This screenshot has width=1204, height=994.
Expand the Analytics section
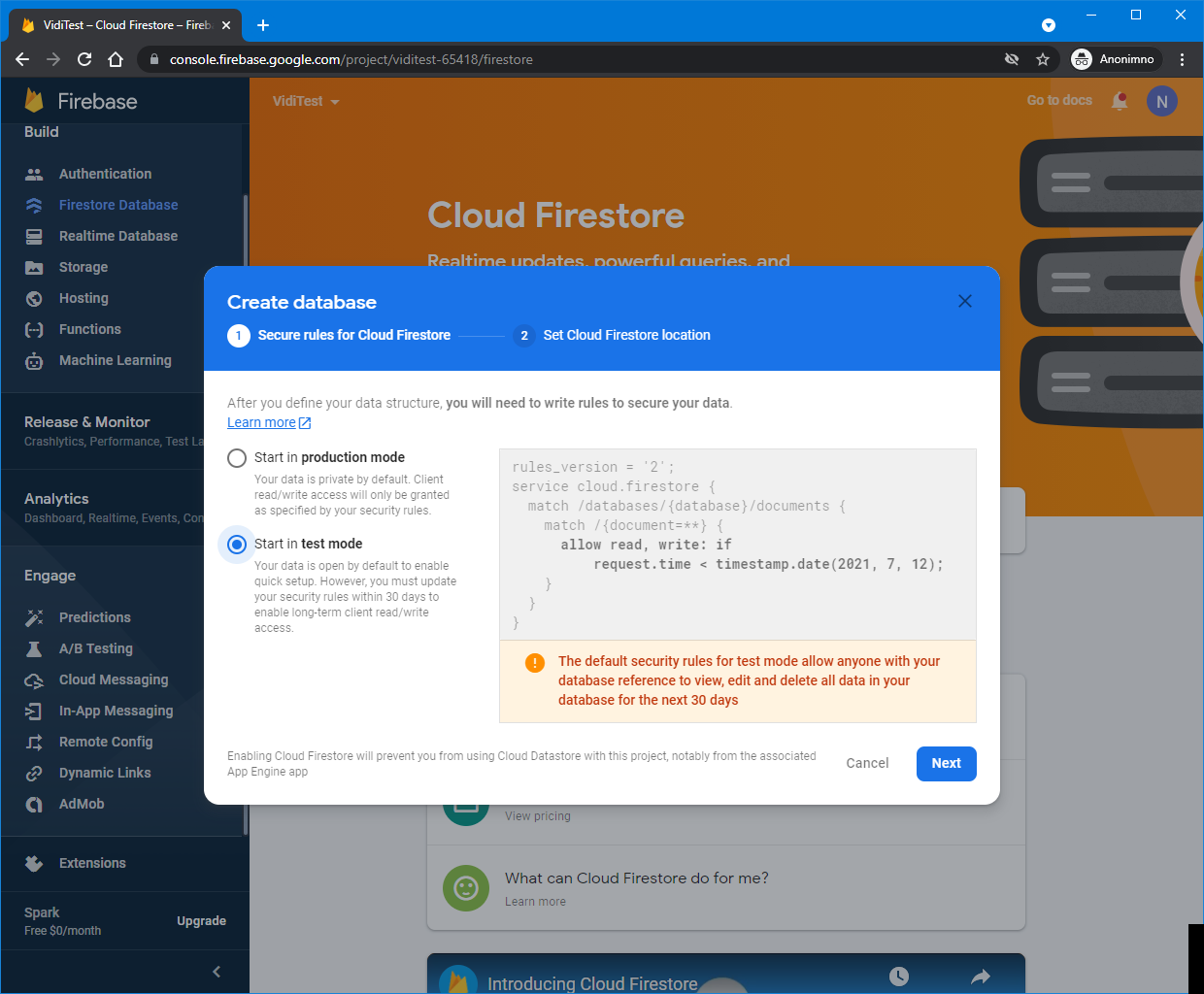tap(114, 508)
